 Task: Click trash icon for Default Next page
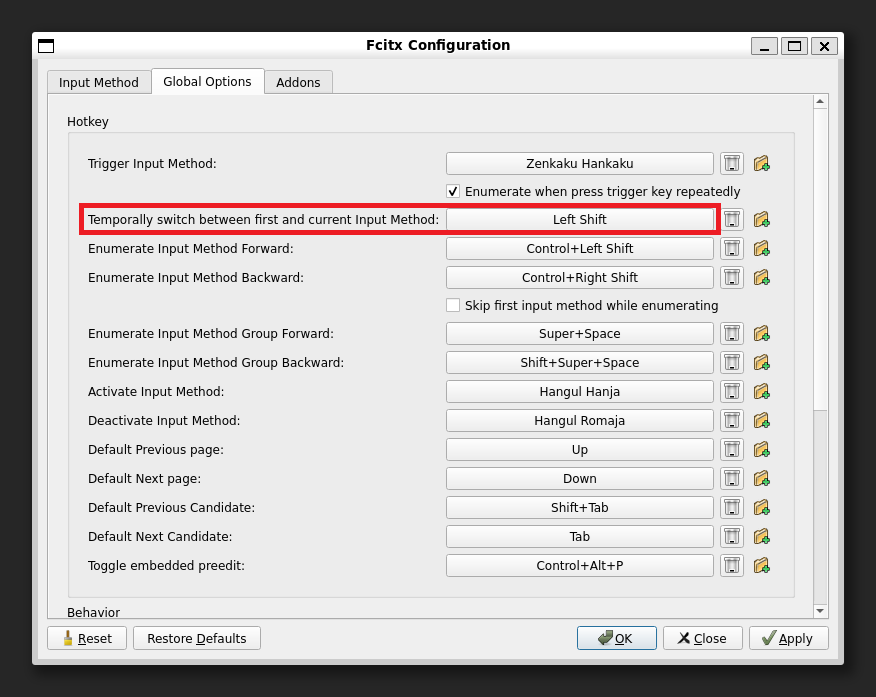pos(732,479)
